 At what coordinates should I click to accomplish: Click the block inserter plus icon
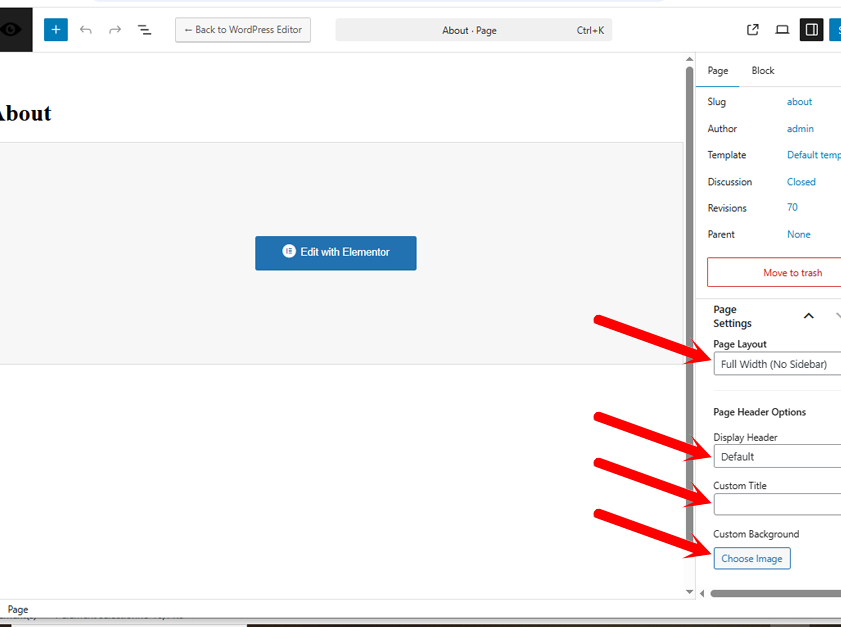pos(56,30)
